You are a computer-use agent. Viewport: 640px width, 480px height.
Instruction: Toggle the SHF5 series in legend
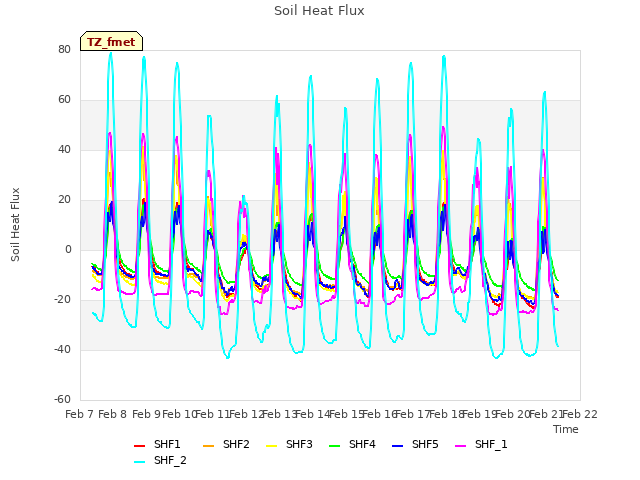pyautogui.click(x=415, y=444)
